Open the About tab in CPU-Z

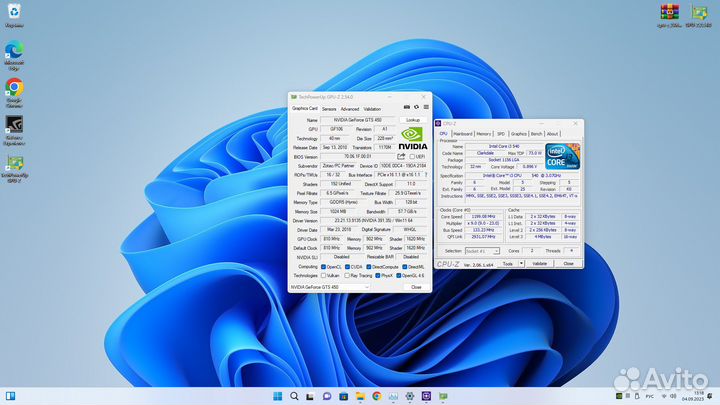click(552, 134)
